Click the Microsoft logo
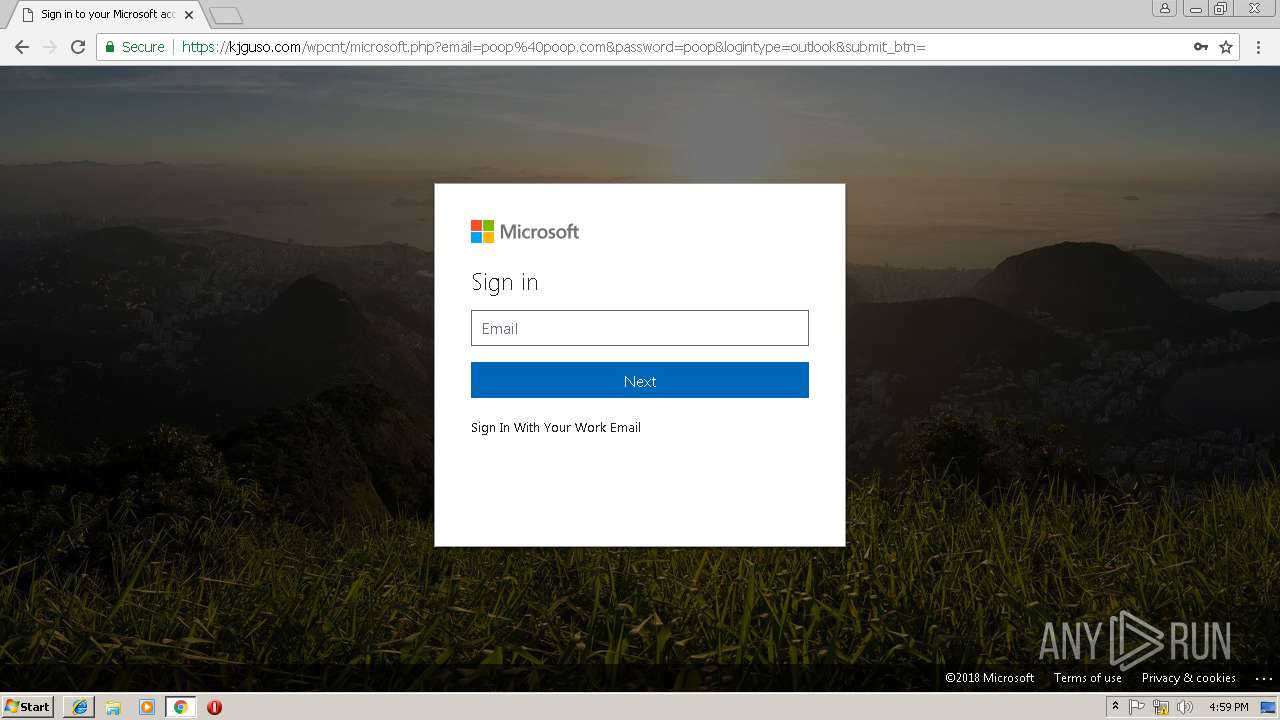 point(525,231)
